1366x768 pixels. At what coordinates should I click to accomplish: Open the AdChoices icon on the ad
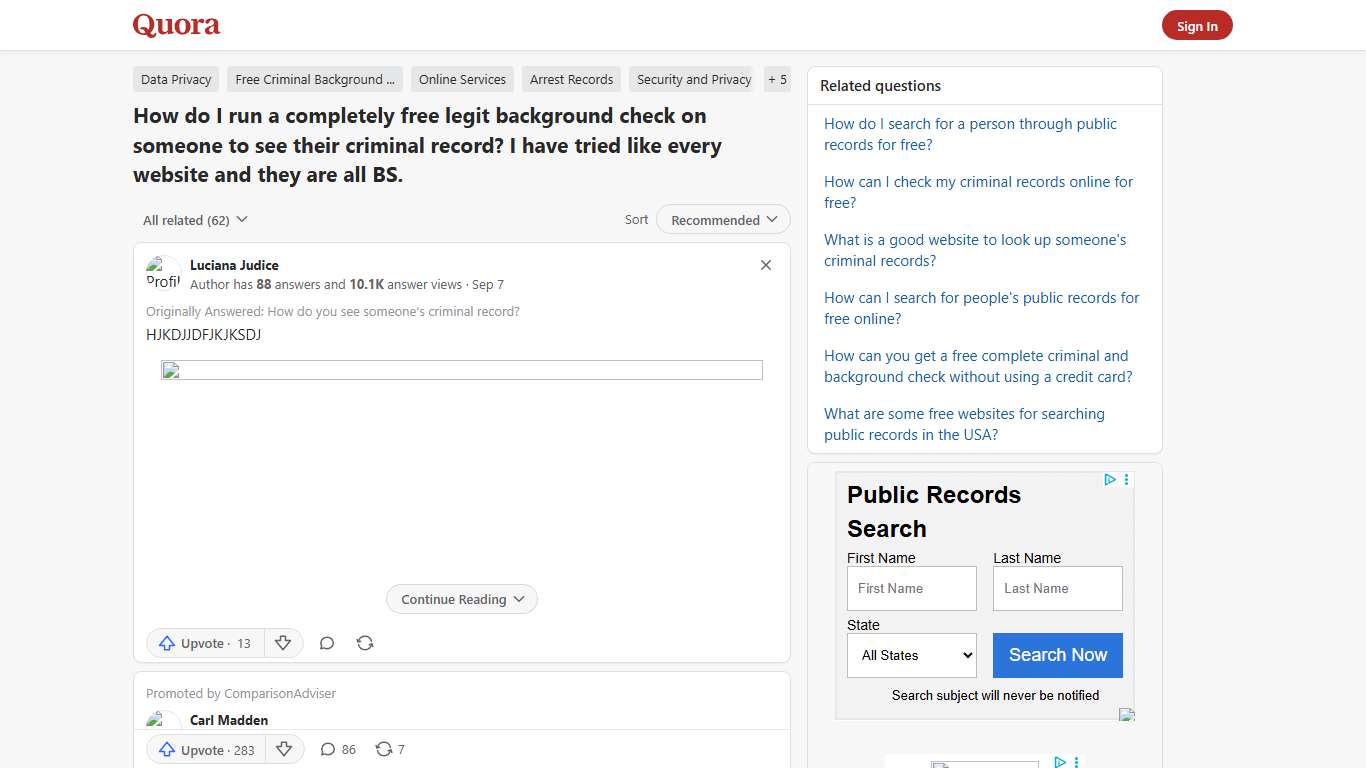[x=1110, y=480]
